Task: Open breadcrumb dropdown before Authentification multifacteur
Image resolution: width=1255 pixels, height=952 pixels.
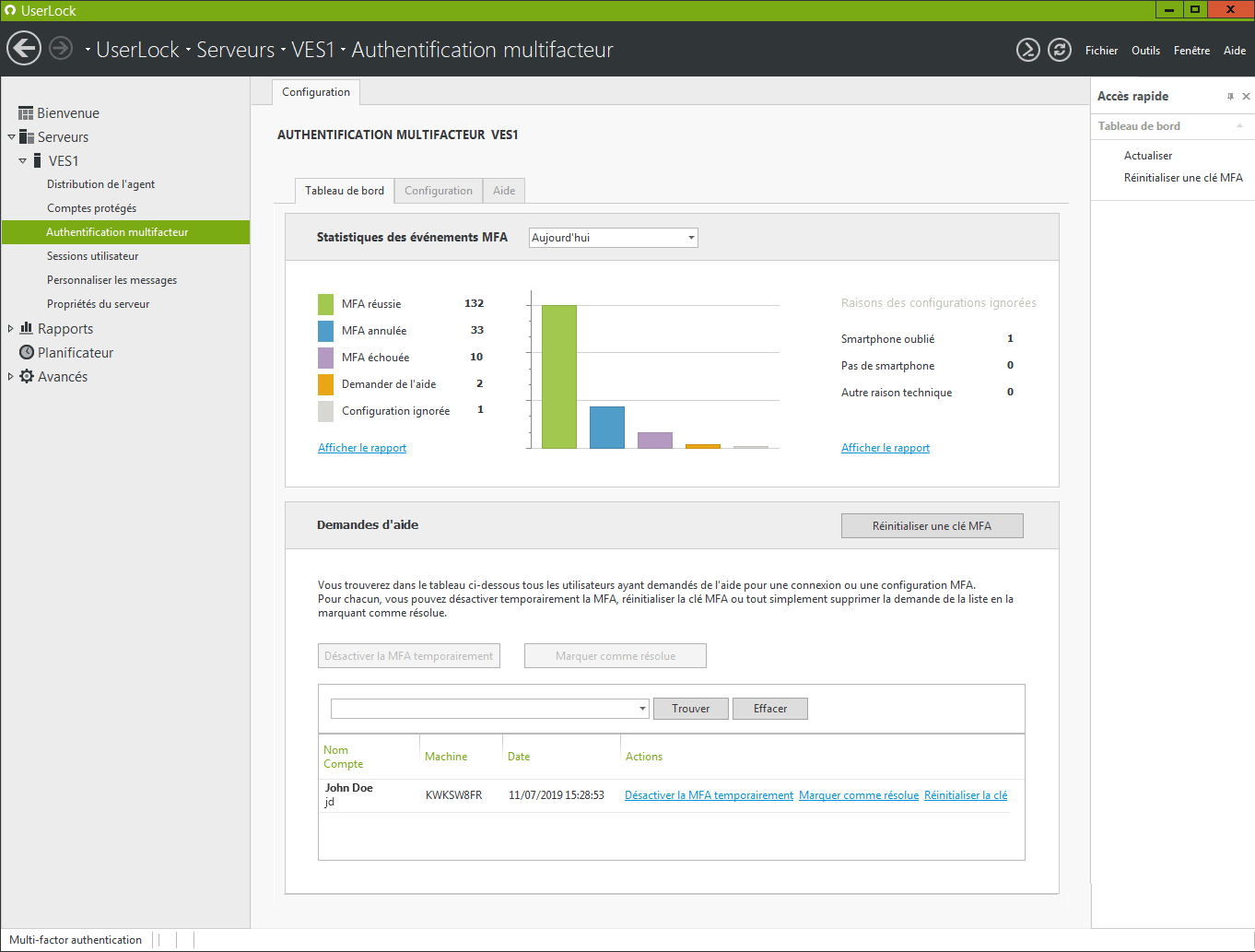Action: click(343, 50)
